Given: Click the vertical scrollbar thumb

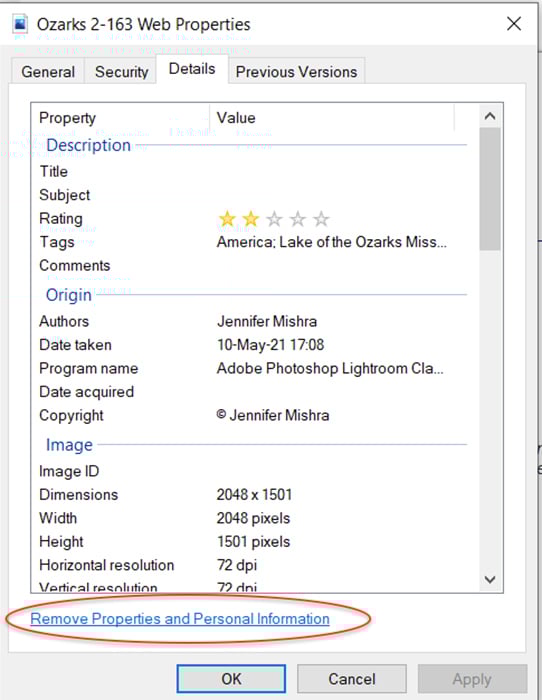Looking at the screenshot, I should [x=490, y=189].
